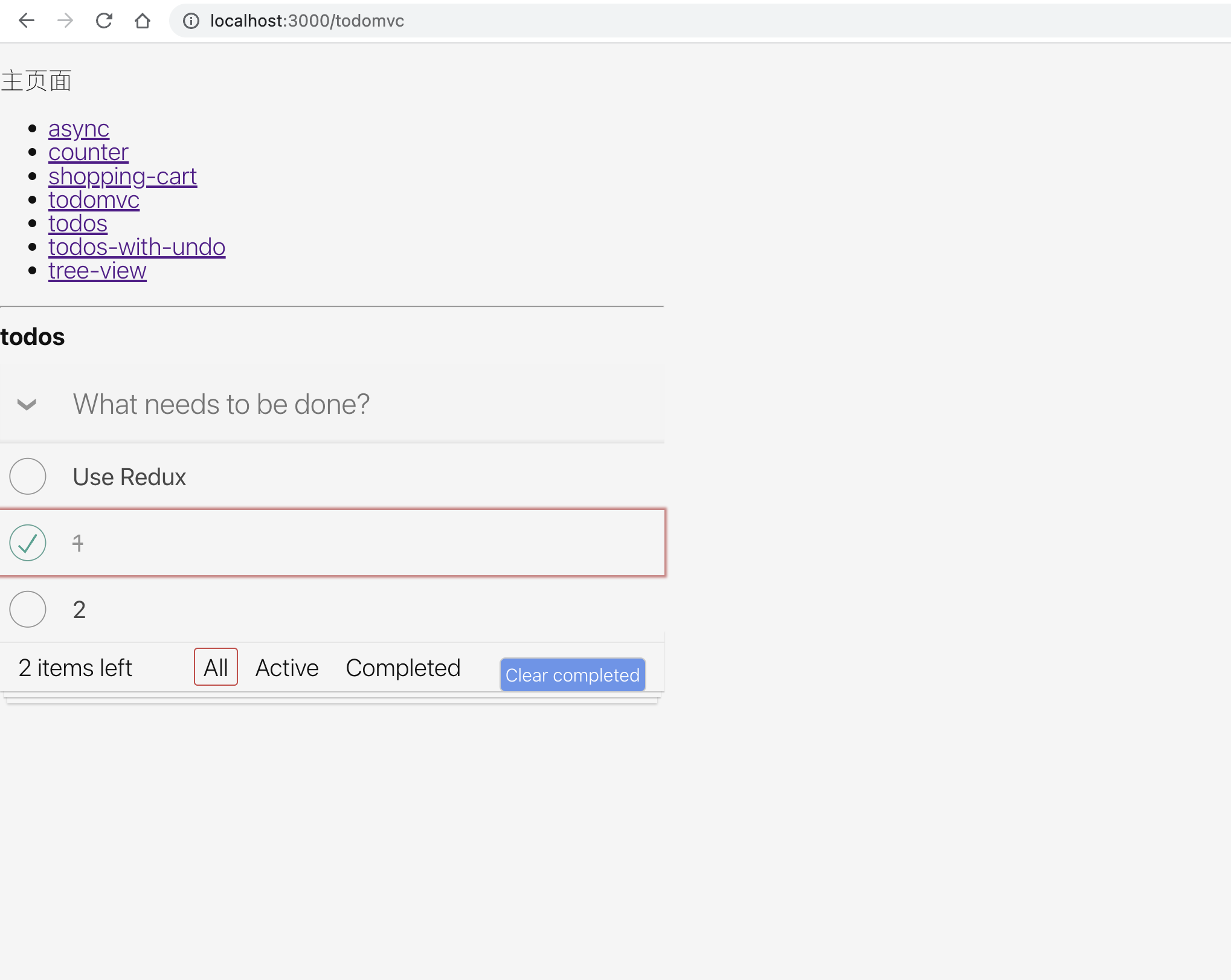Viewport: 1231px width, 980px height.
Task: Focus the 'What needs to be done?' field
Action: (362, 404)
